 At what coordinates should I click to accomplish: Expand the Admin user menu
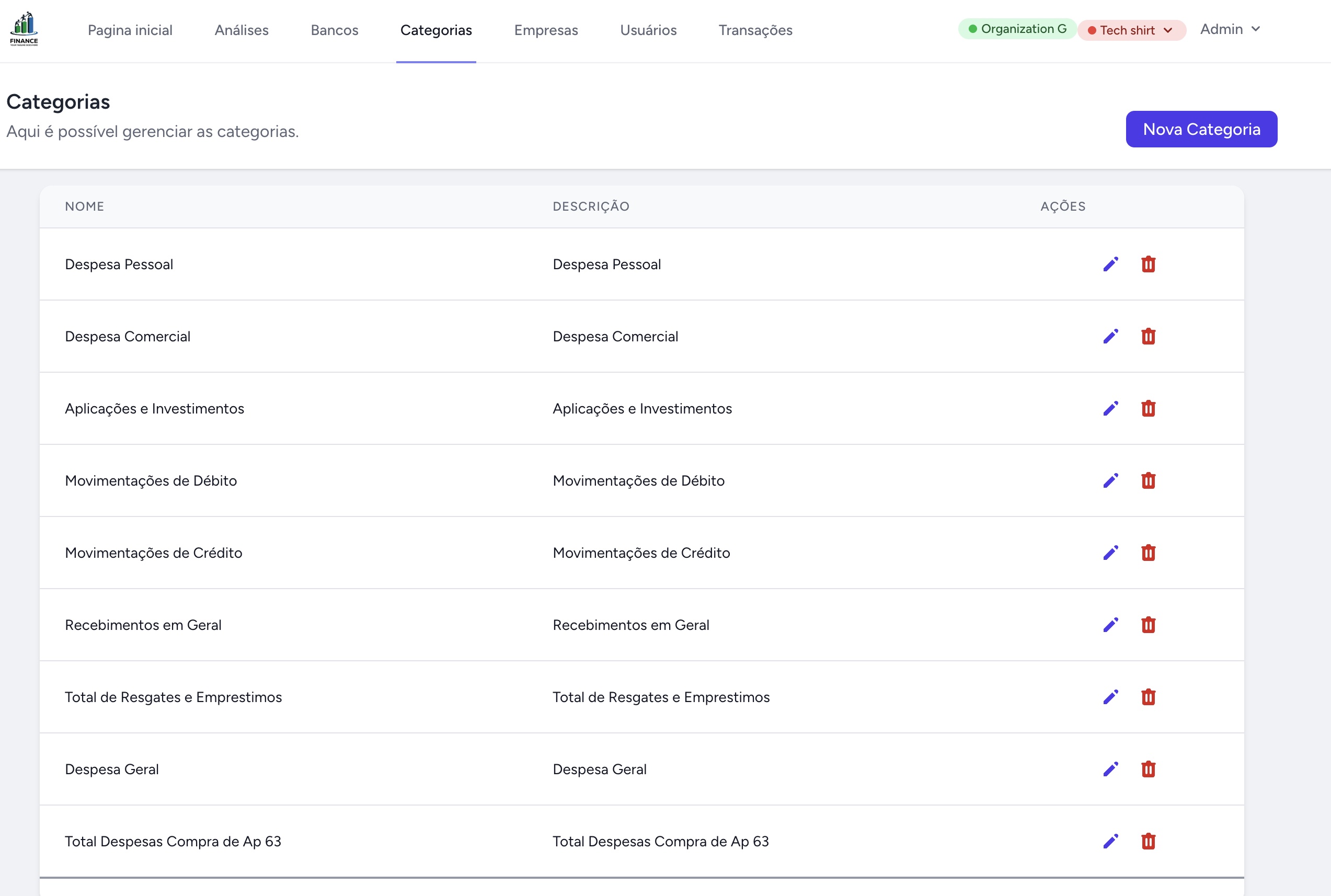click(1230, 29)
